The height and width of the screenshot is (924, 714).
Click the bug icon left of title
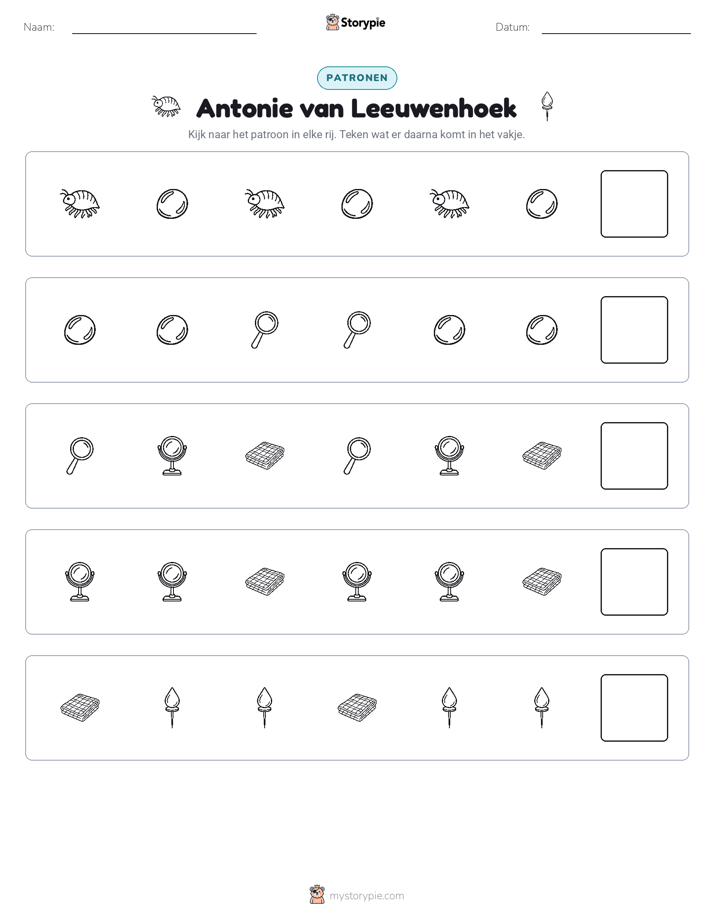(x=166, y=106)
